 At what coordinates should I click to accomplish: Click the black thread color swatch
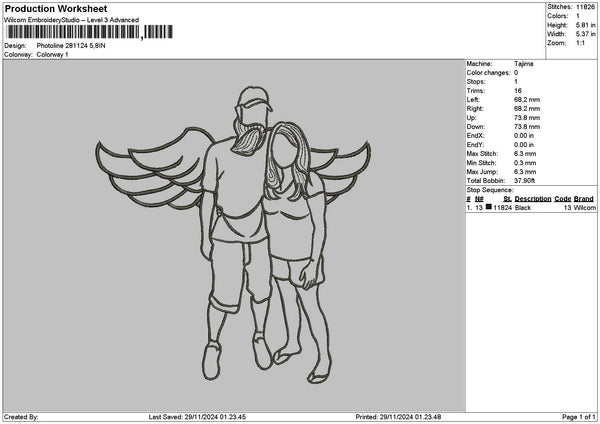pos(489,207)
